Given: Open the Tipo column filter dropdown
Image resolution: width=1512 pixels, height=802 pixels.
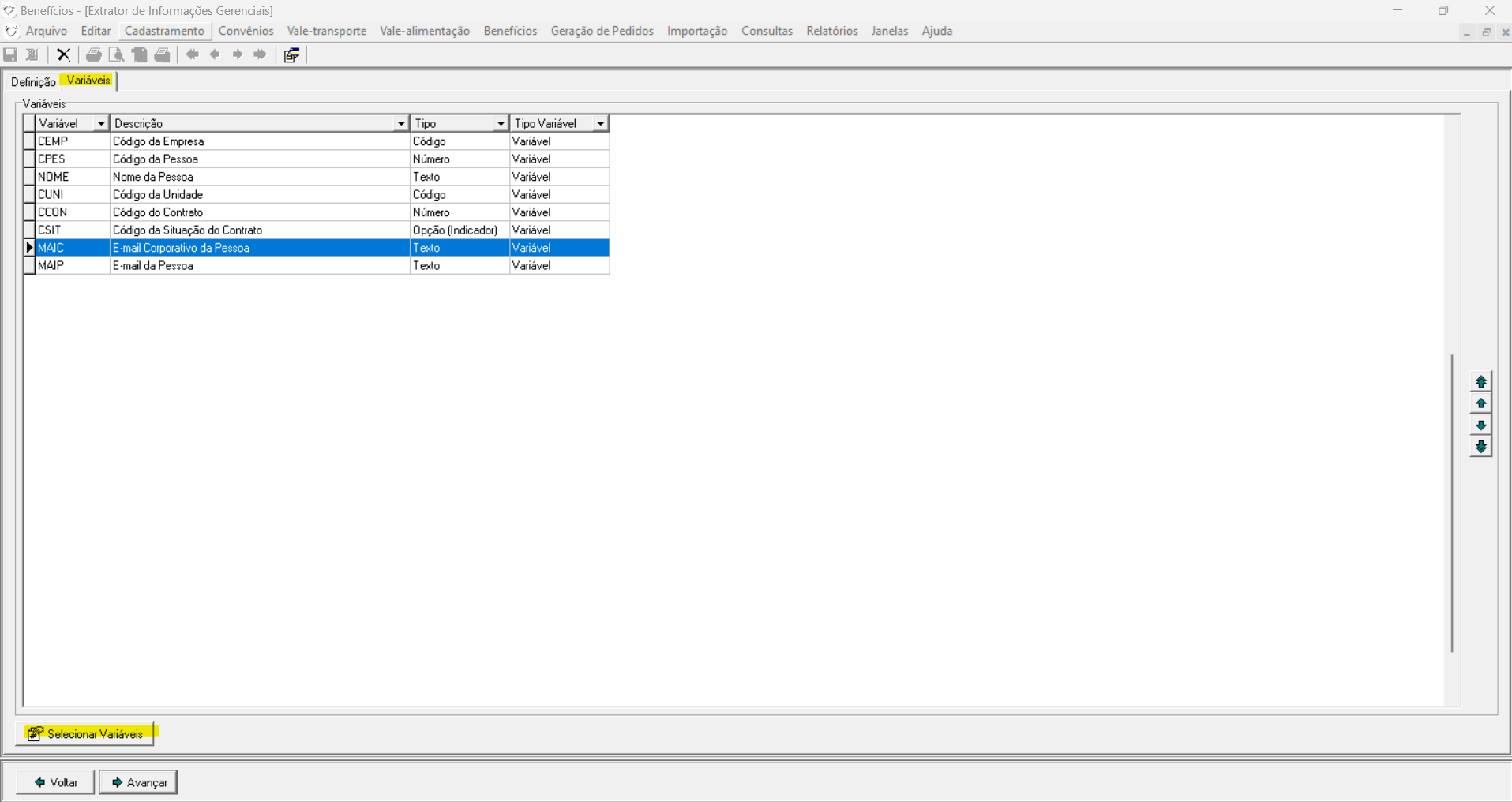Looking at the screenshot, I should pyautogui.click(x=501, y=123).
